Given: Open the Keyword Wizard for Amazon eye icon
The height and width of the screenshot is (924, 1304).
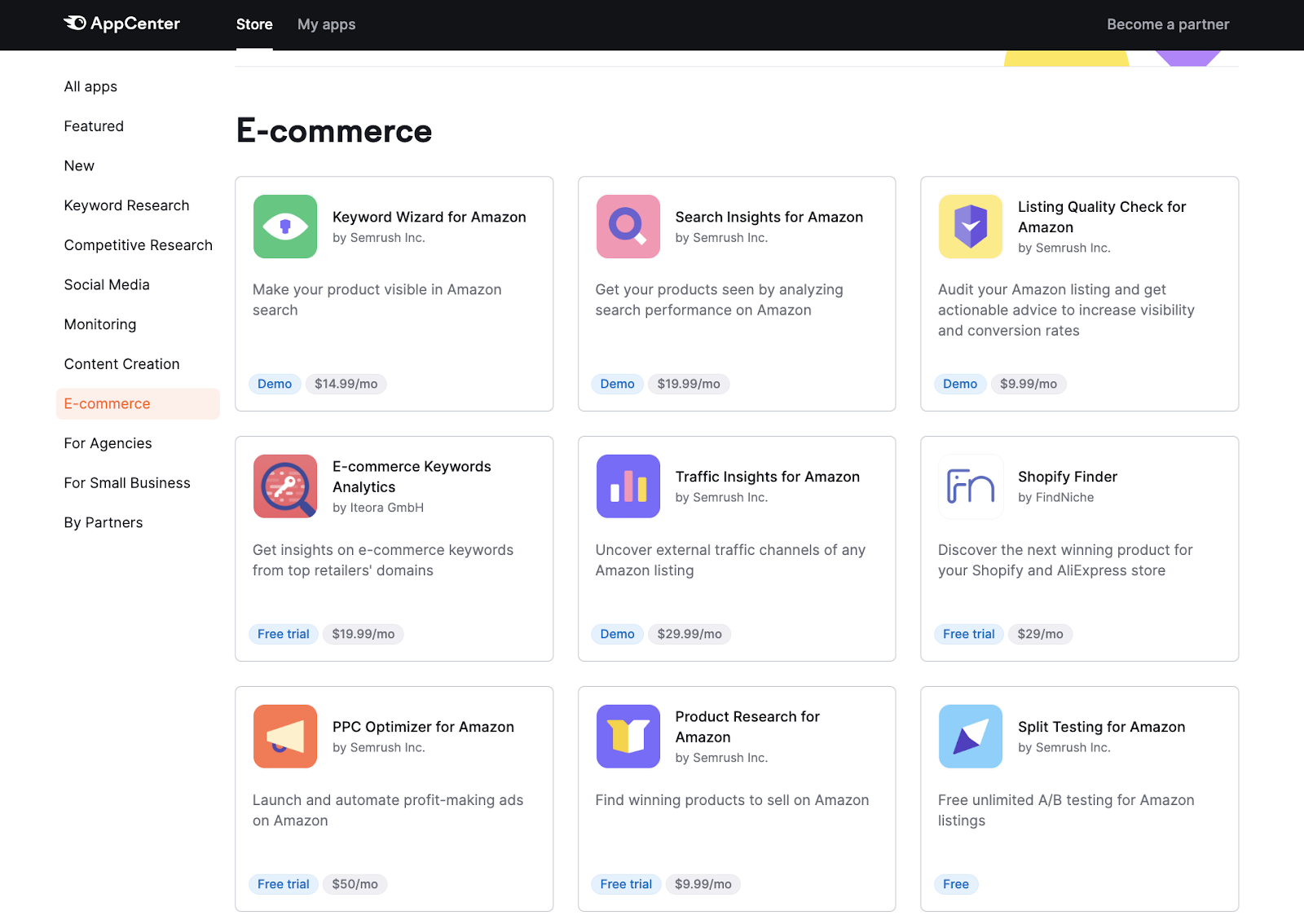Looking at the screenshot, I should click(x=285, y=227).
